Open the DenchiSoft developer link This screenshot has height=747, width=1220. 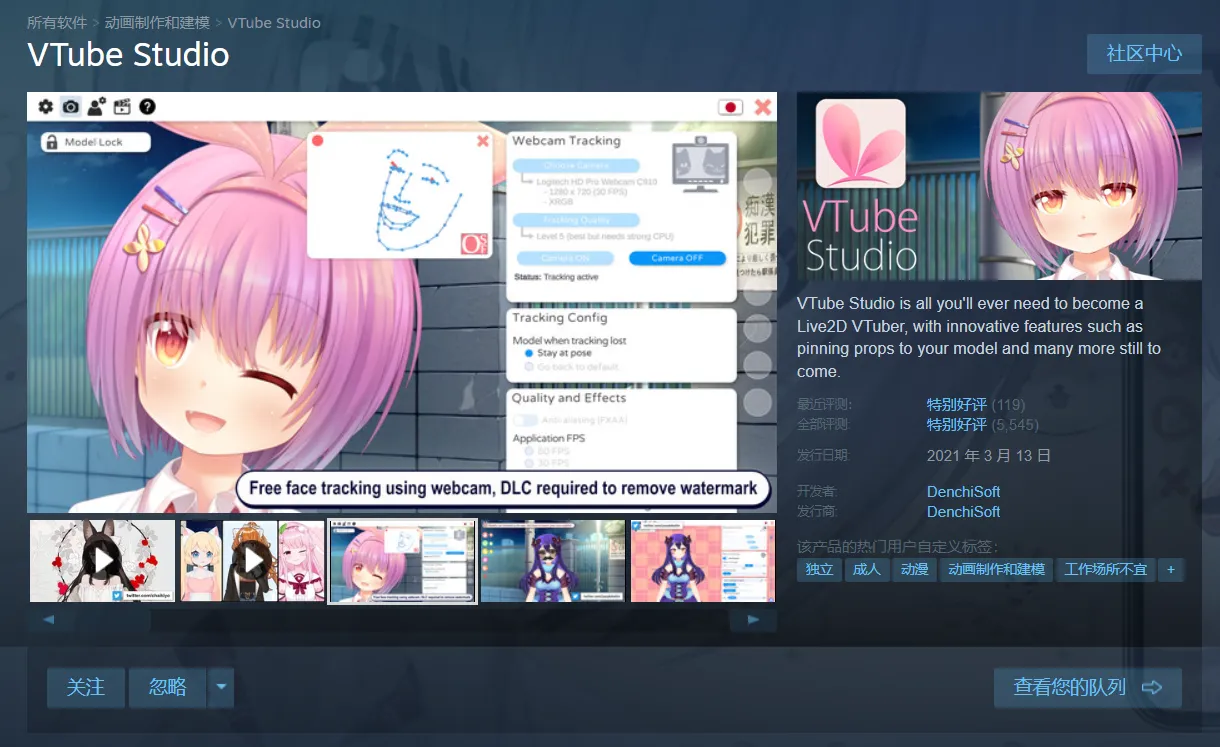click(x=963, y=491)
